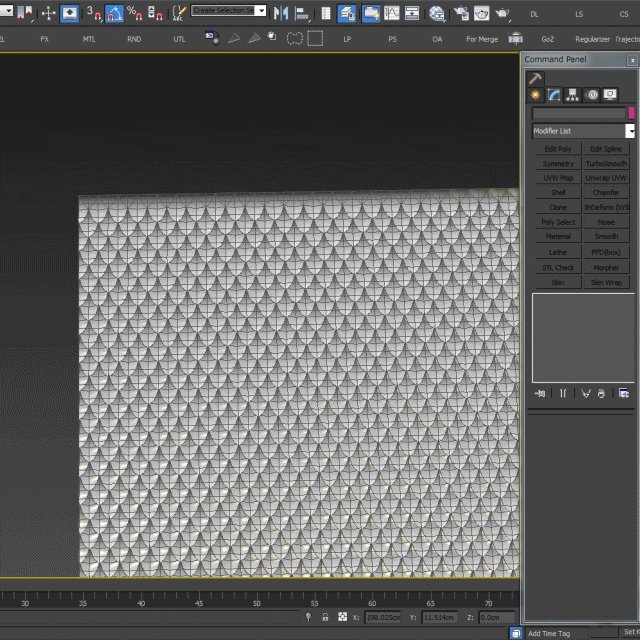Apply the Morpher modifier
Viewport: 640px width, 640px height.
[x=606, y=268]
